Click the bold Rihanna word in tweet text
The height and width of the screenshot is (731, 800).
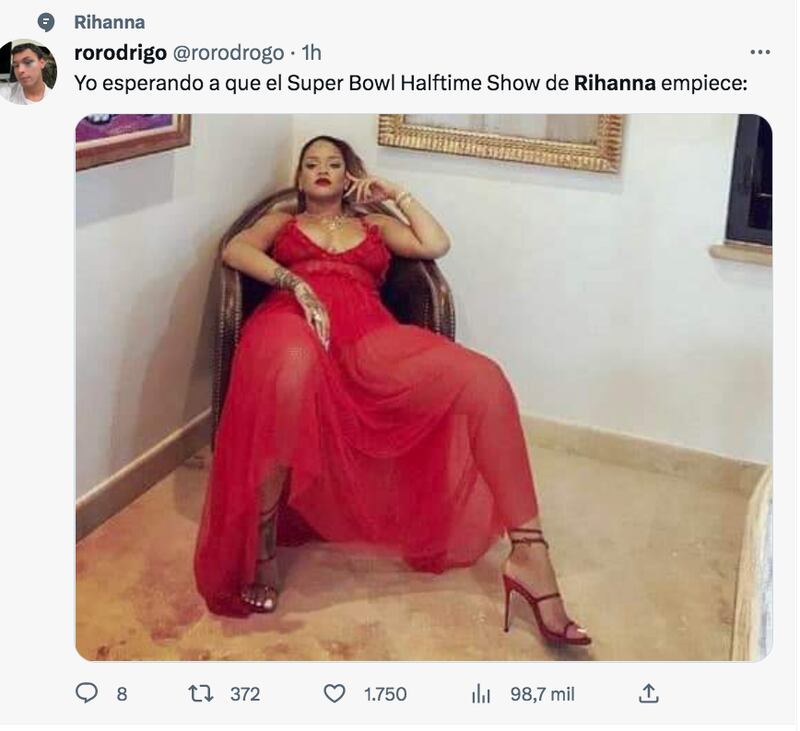[x=614, y=83]
